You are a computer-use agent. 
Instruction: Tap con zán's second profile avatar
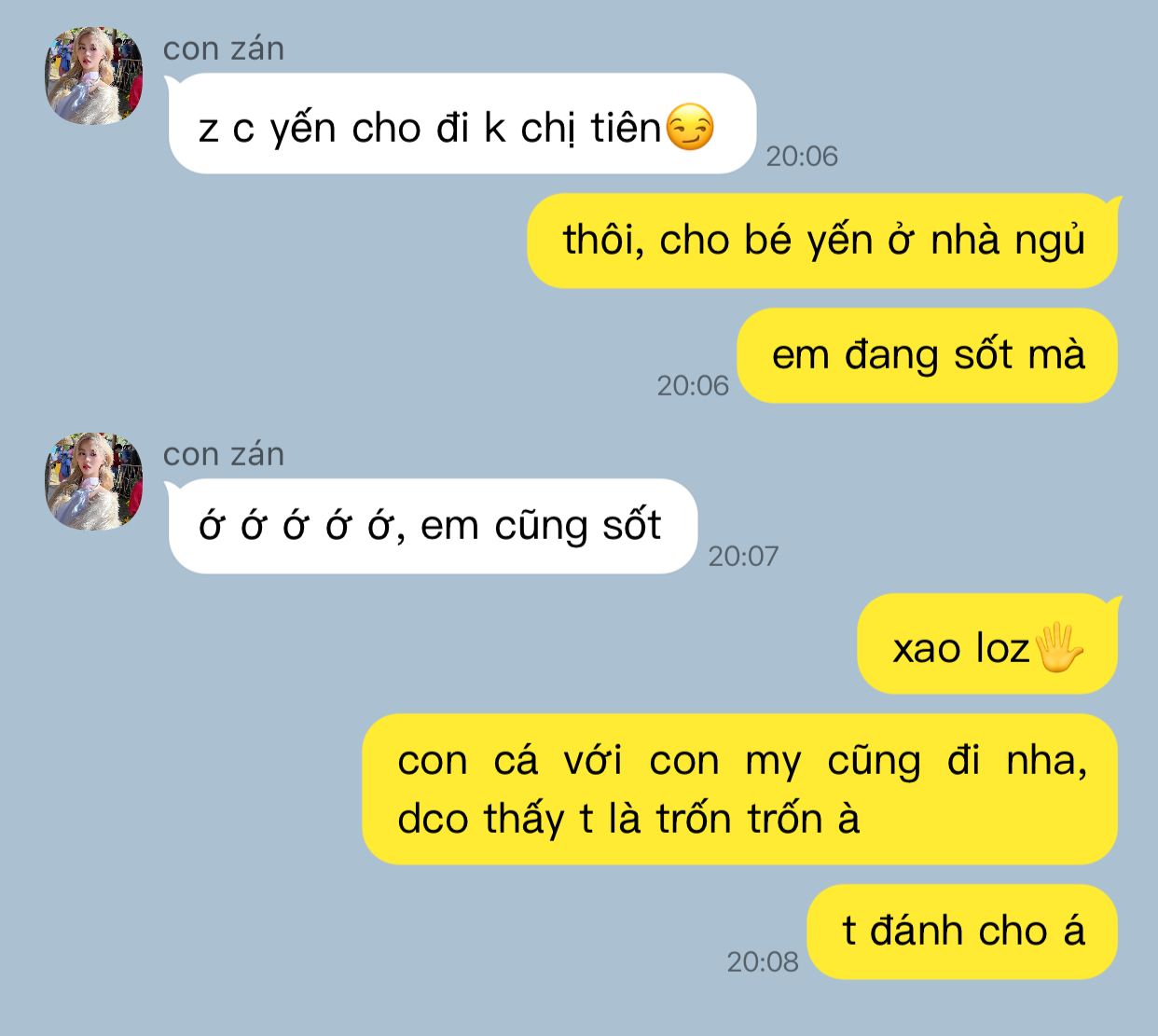pos(94,480)
